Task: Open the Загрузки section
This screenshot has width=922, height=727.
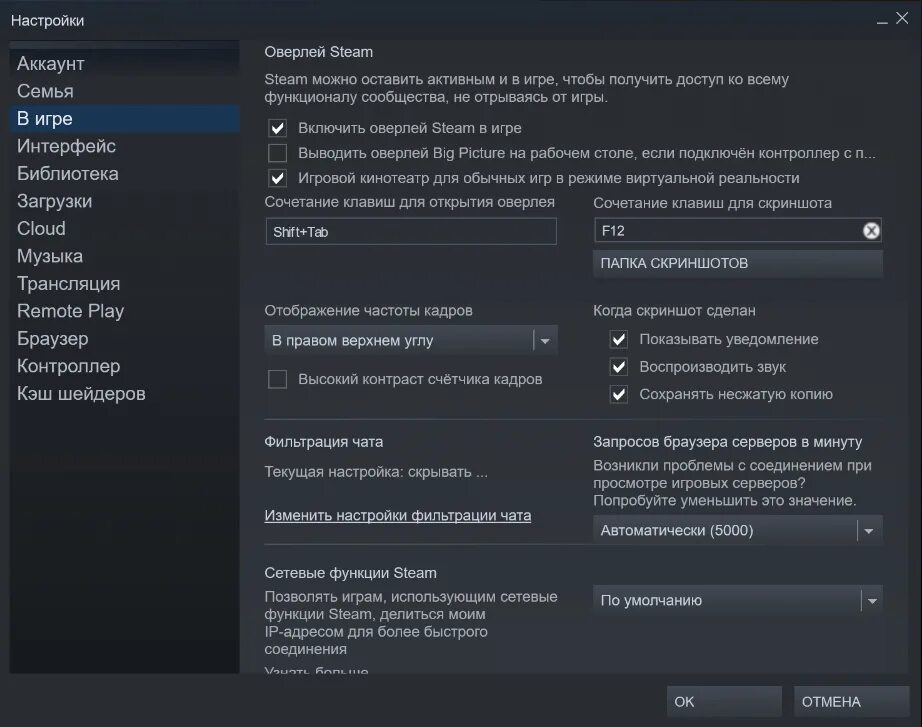Action: click(124, 201)
